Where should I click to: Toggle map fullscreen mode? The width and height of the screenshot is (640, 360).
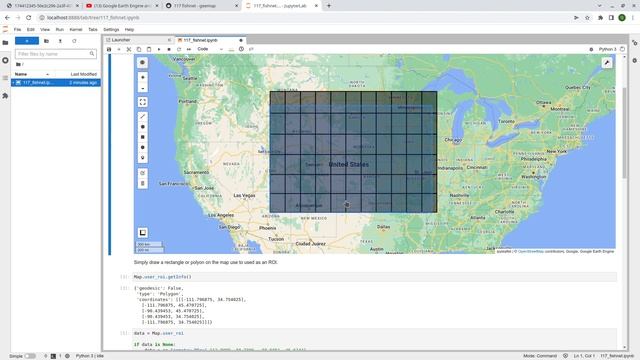pyautogui.click(x=142, y=102)
